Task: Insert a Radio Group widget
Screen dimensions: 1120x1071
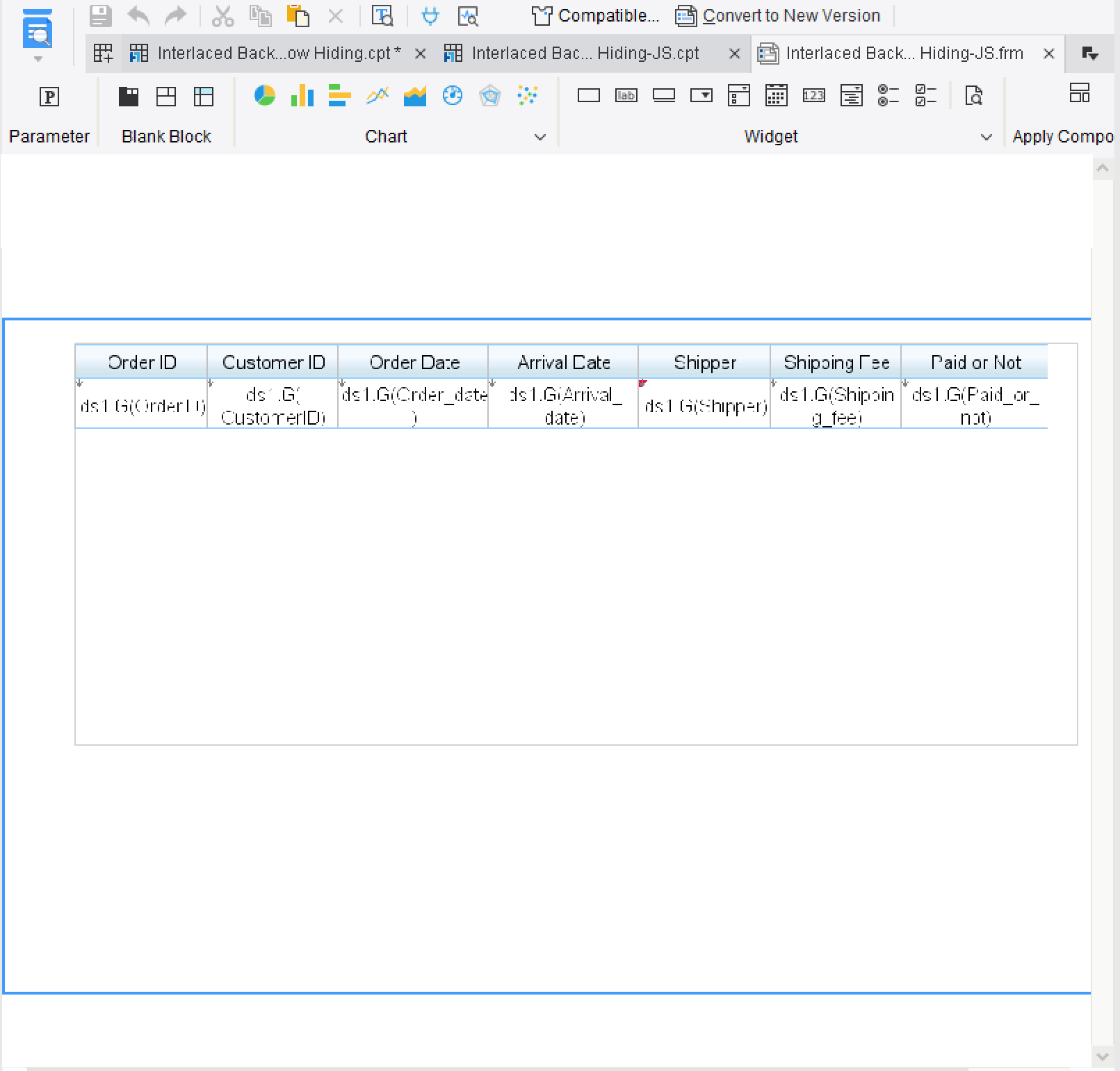Action: (x=888, y=96)
